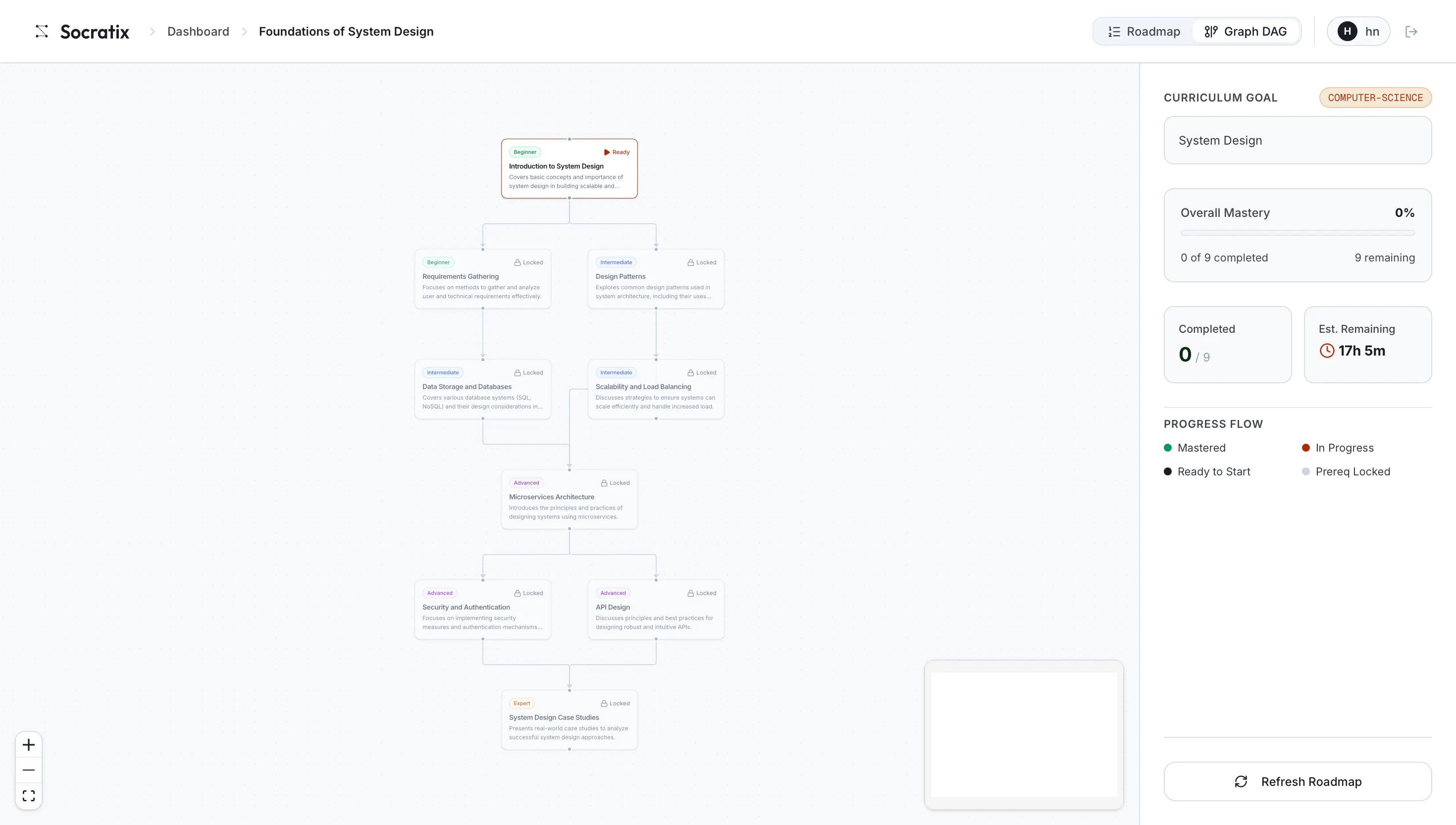Viewport: 1456px width, 825px height.
Task: Select the System Design Case Studies node
Action: [570, 720]
